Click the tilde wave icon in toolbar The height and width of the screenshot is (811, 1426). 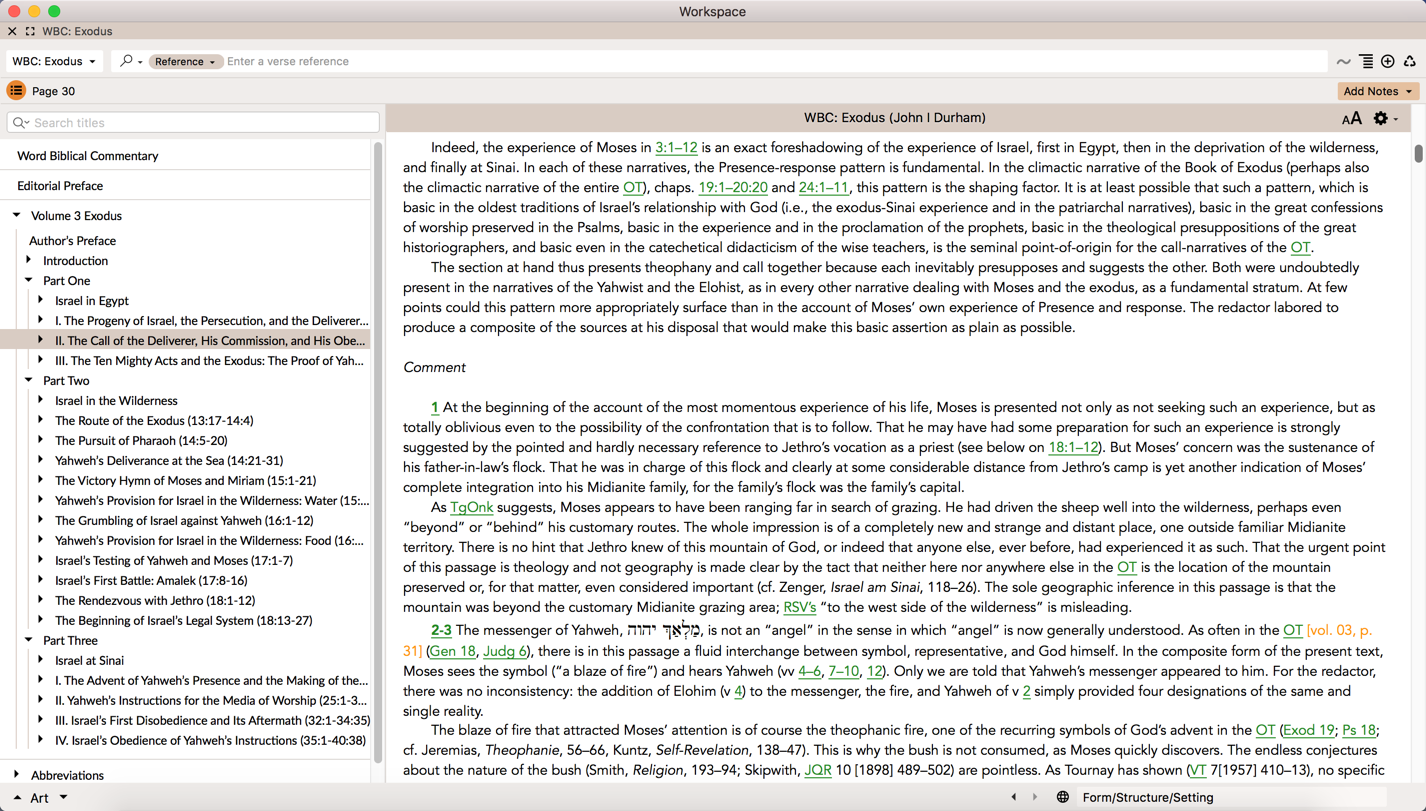pos(1344,62)
